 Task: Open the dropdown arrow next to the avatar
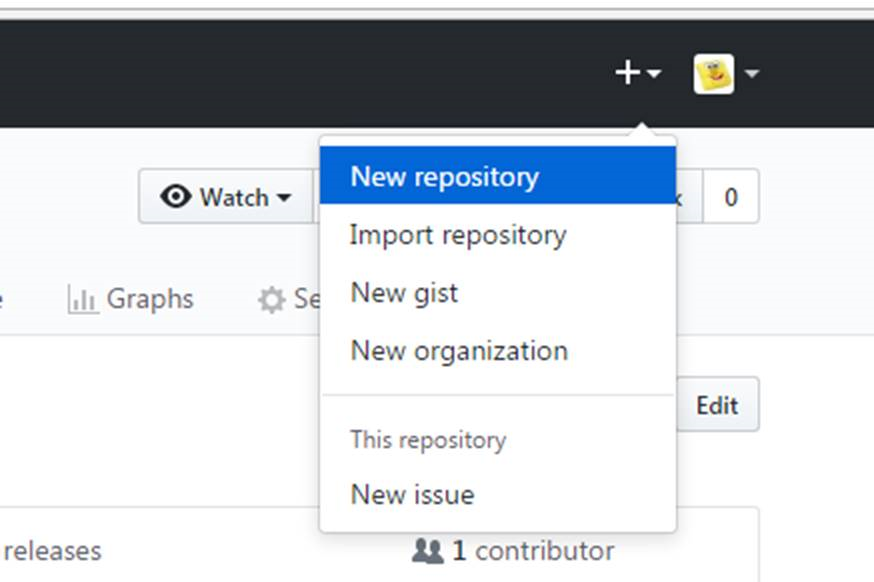coord(751,74)
